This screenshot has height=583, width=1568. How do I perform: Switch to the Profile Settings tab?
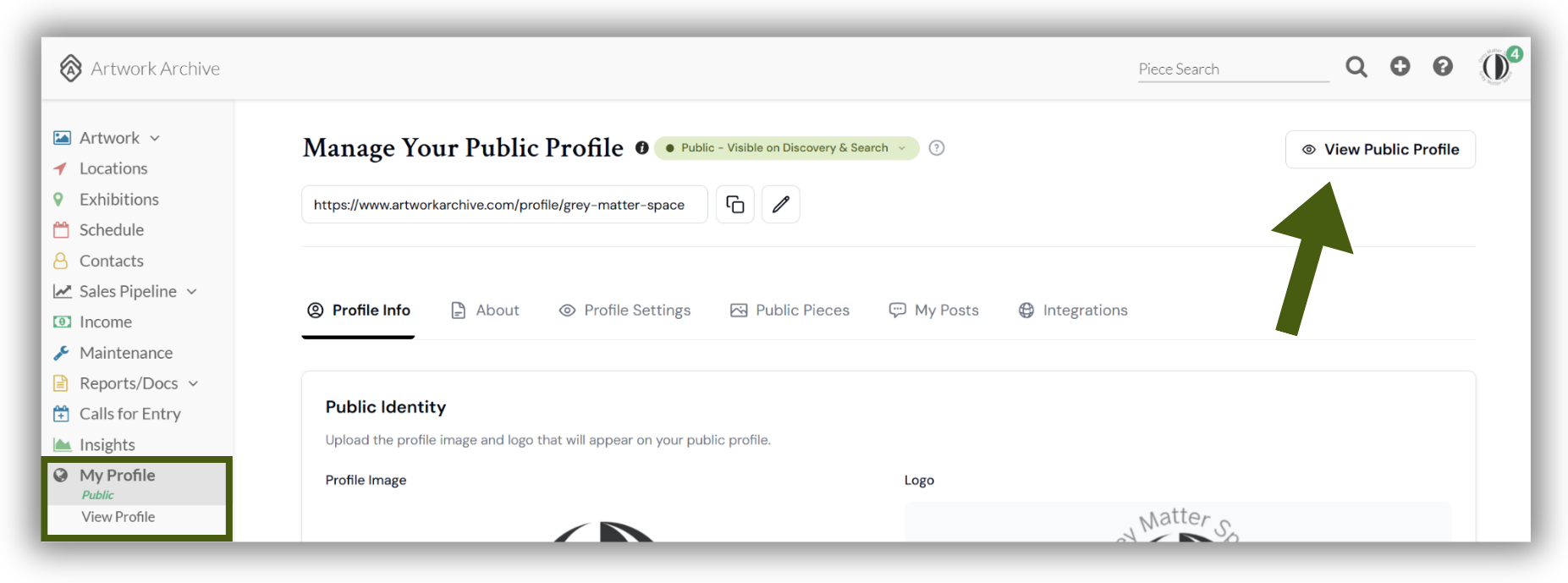click(625, 311)
